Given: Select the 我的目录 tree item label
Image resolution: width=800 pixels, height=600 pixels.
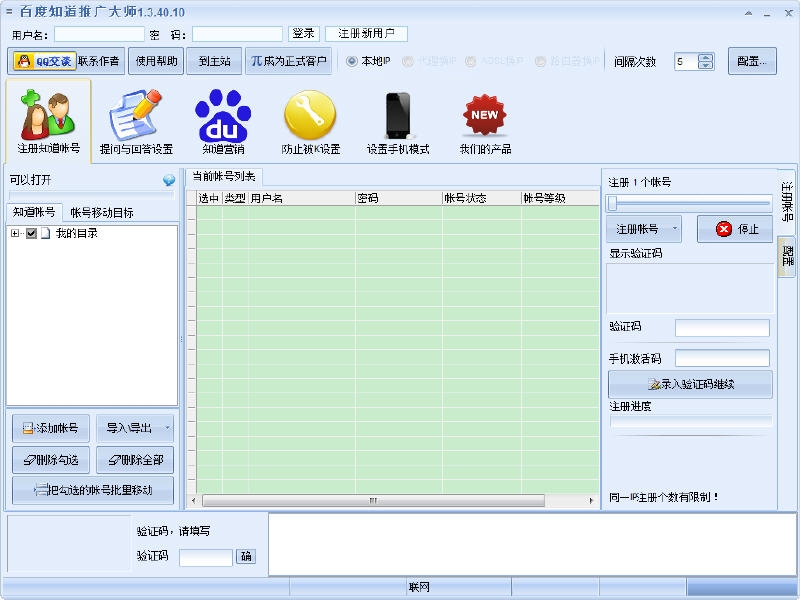Looking at the screenshot, I should (x=77, y=233).
